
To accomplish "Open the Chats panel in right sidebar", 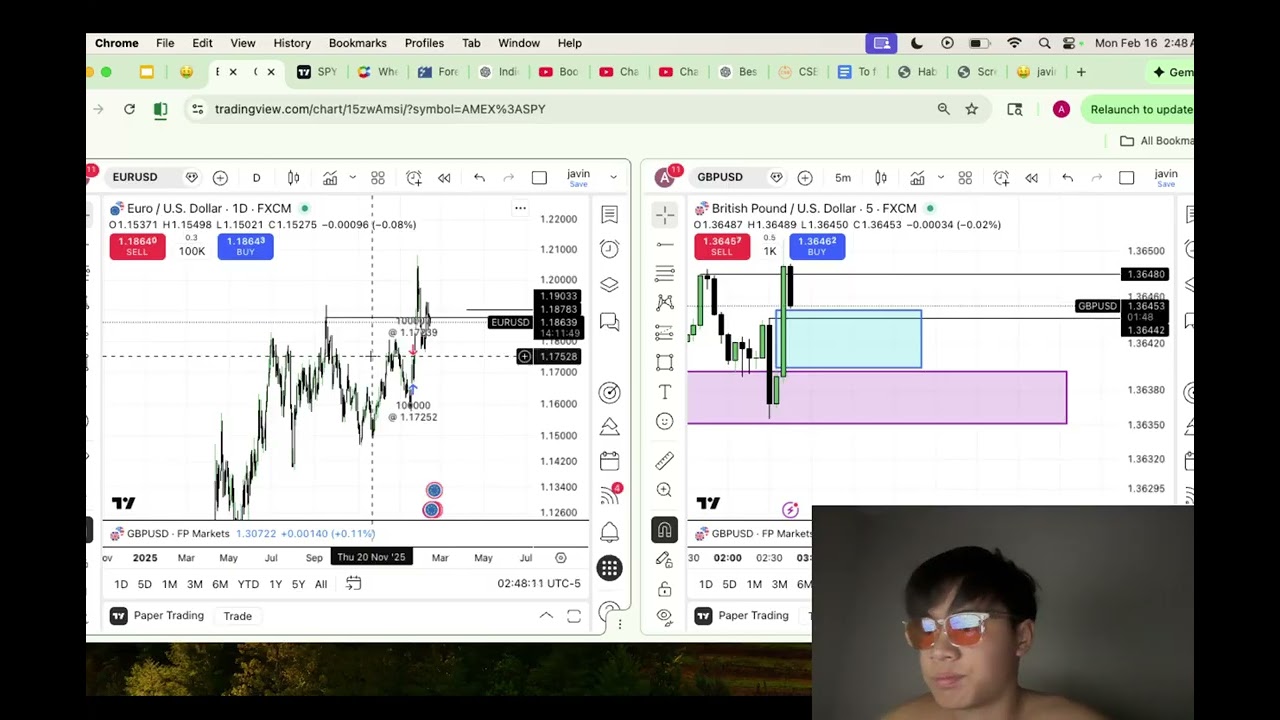I will click(609, 321).
